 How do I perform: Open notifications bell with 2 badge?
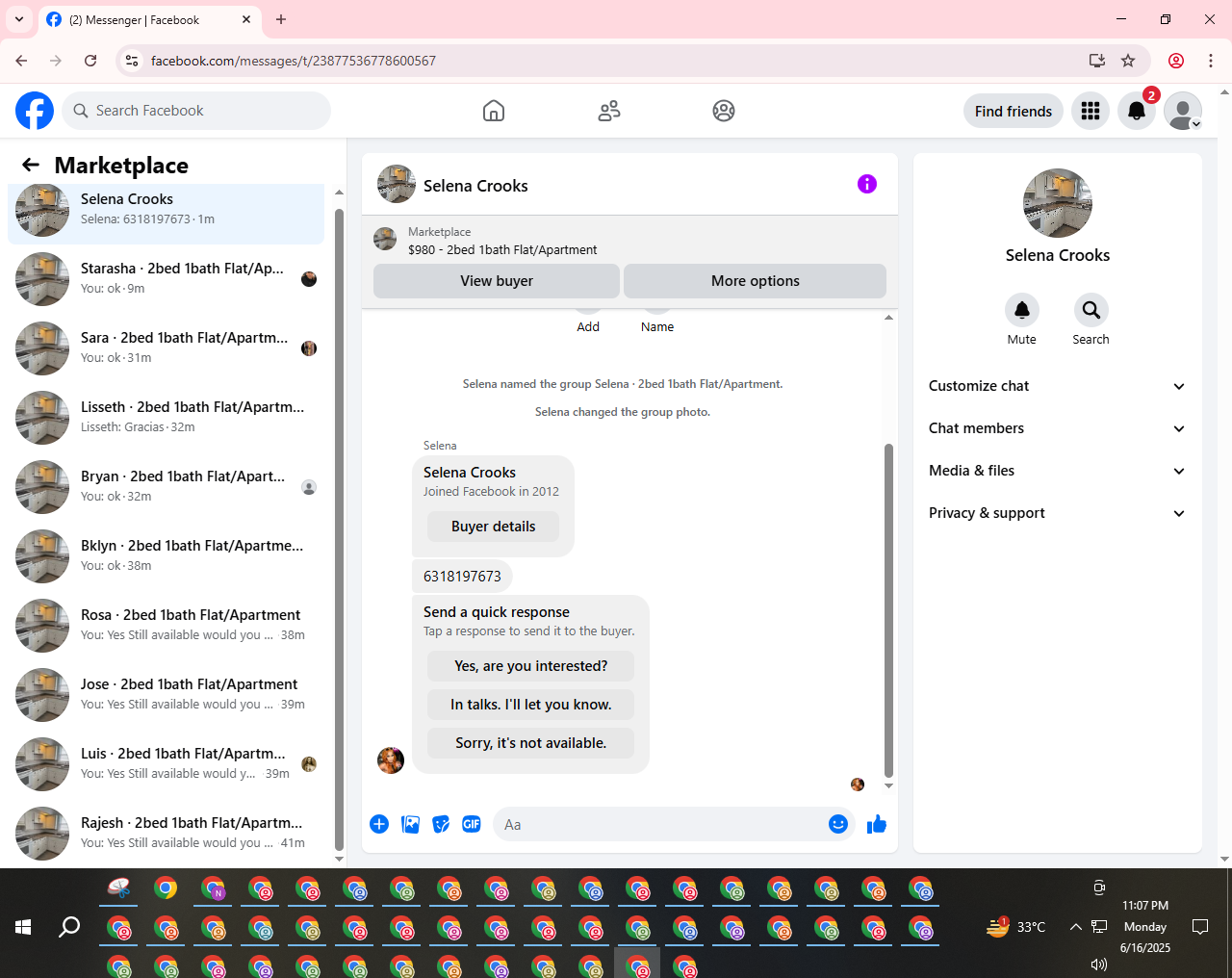point(1137,111)
